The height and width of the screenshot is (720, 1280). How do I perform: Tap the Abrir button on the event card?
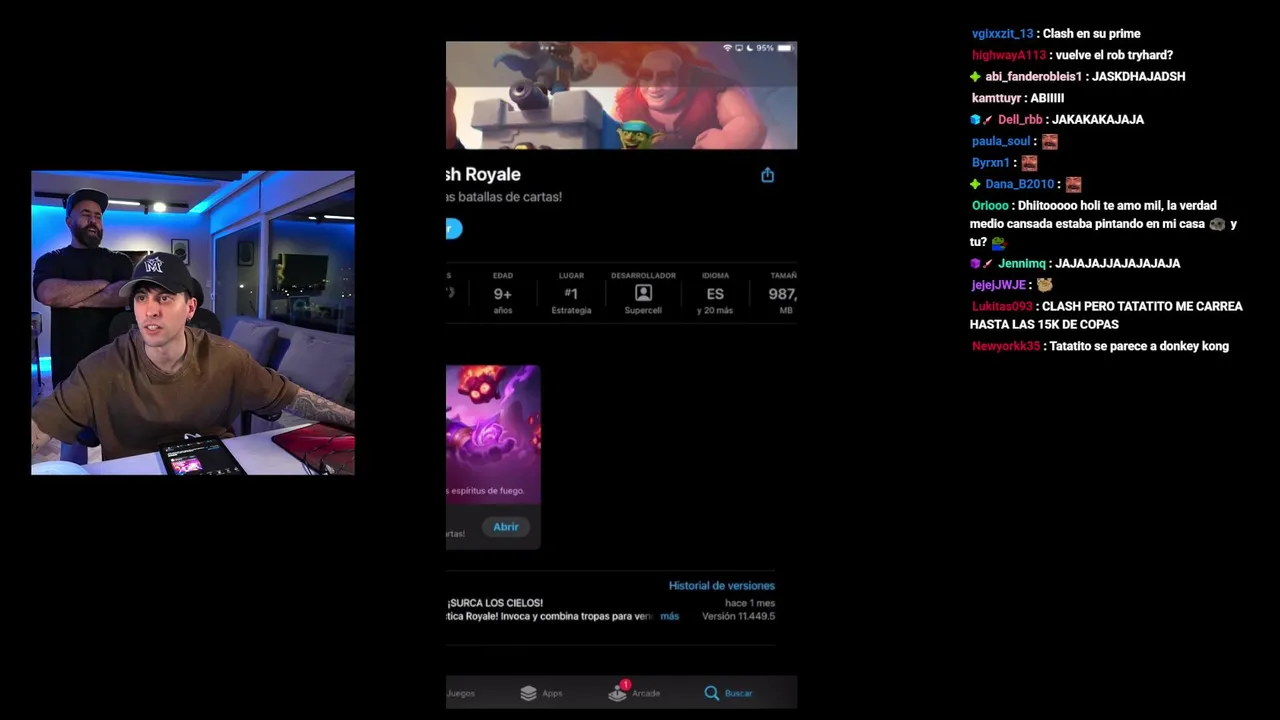tap(505, 527)
